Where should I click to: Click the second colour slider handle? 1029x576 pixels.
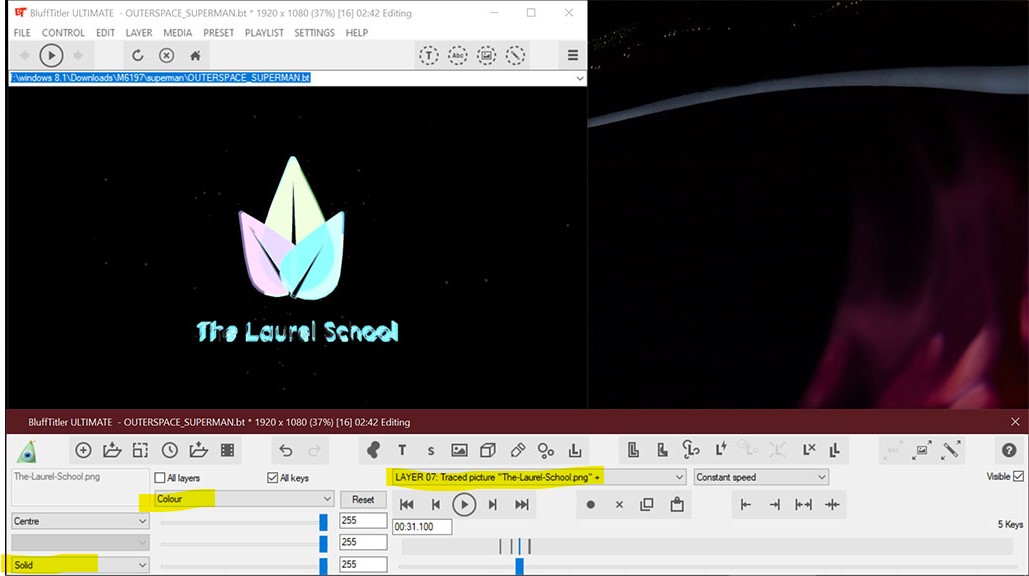click(323, 544)
